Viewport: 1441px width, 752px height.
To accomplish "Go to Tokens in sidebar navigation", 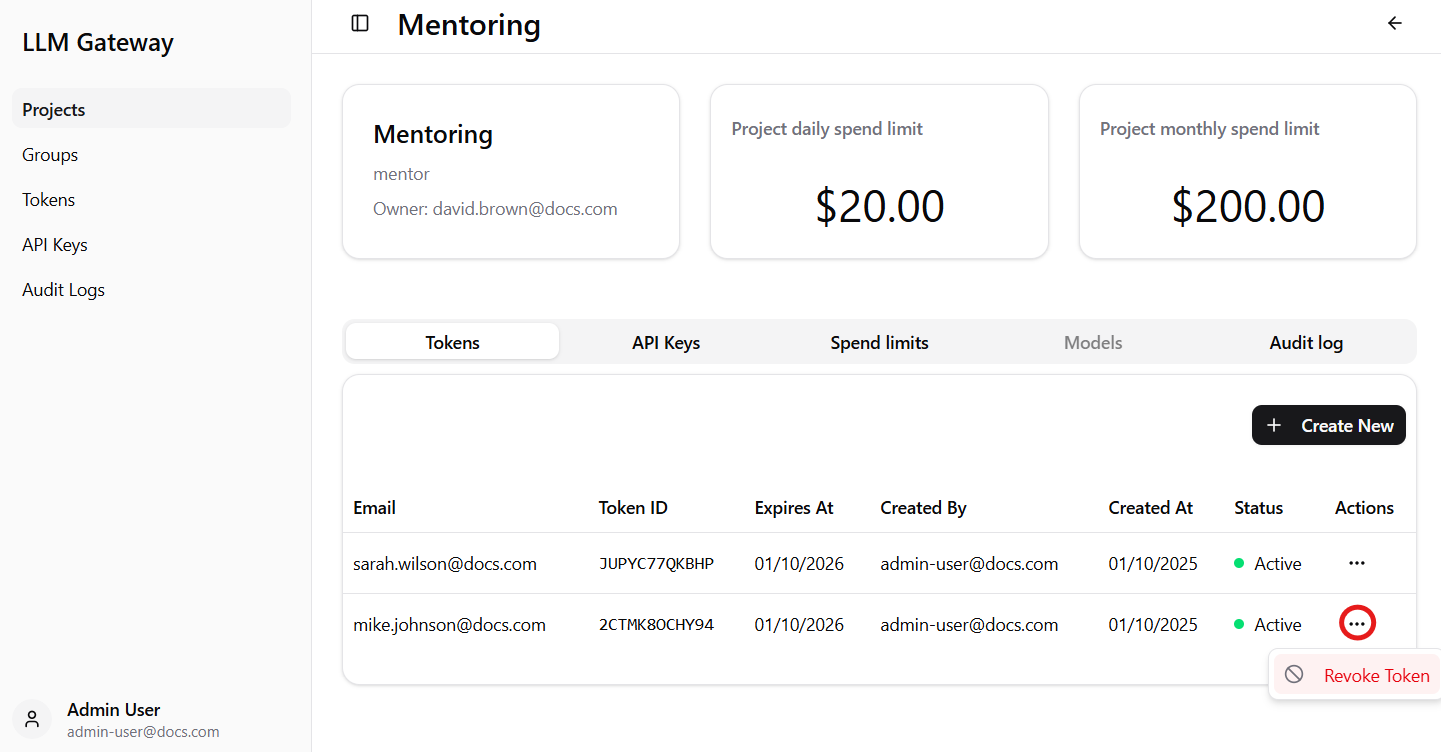I will pos(49,200).
